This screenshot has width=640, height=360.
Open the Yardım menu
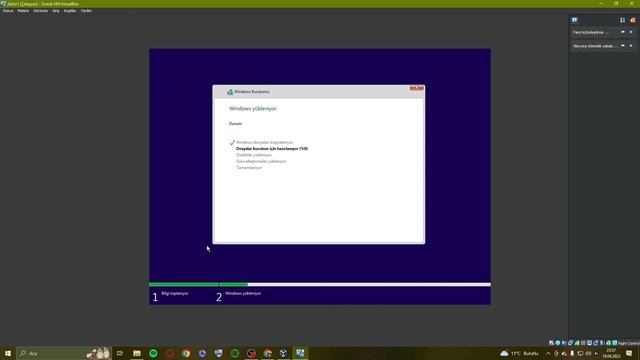click(86, 11)
